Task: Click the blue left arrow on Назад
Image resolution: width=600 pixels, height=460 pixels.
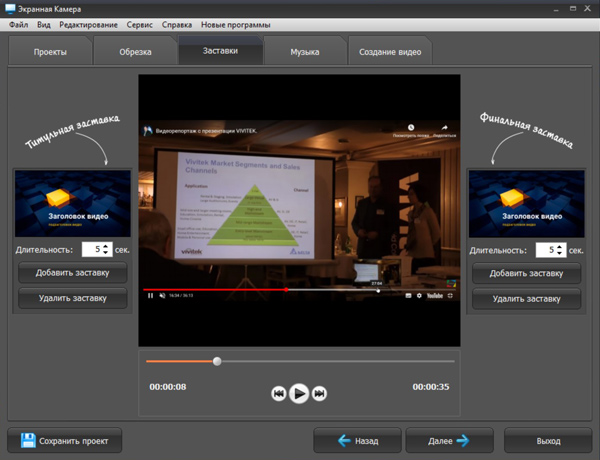Action: coord(344,441)
